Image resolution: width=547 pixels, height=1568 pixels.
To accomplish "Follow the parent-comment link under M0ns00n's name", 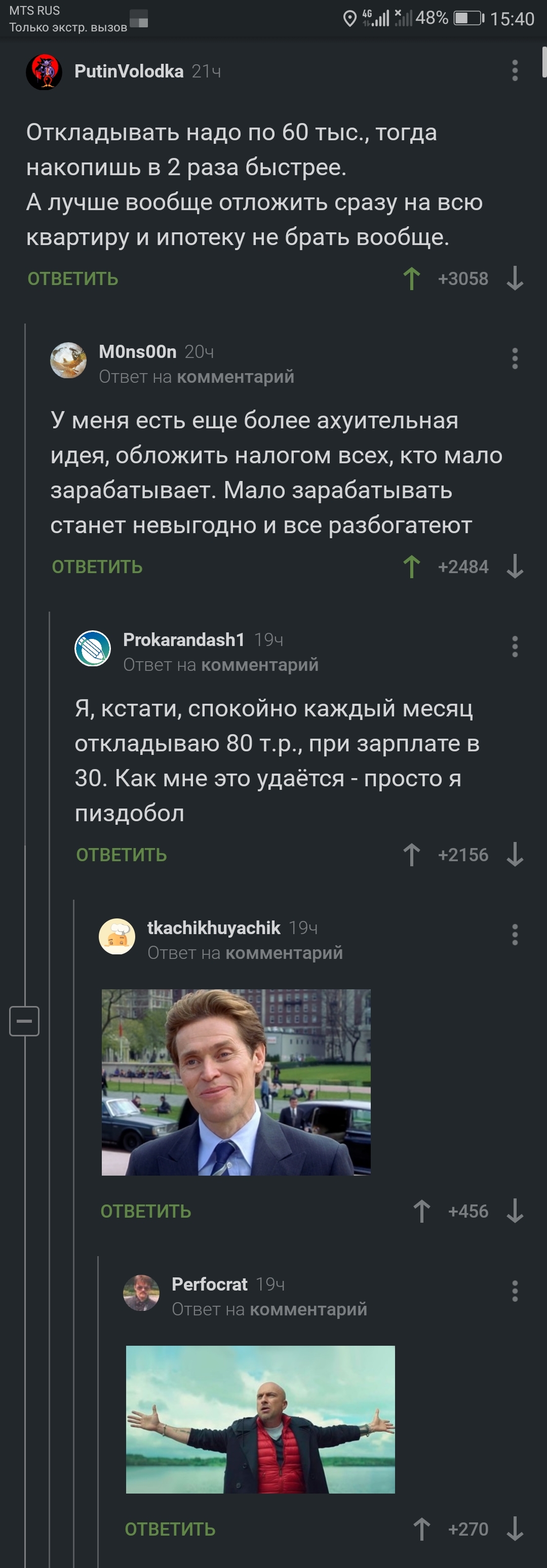I will pos(236,377).
